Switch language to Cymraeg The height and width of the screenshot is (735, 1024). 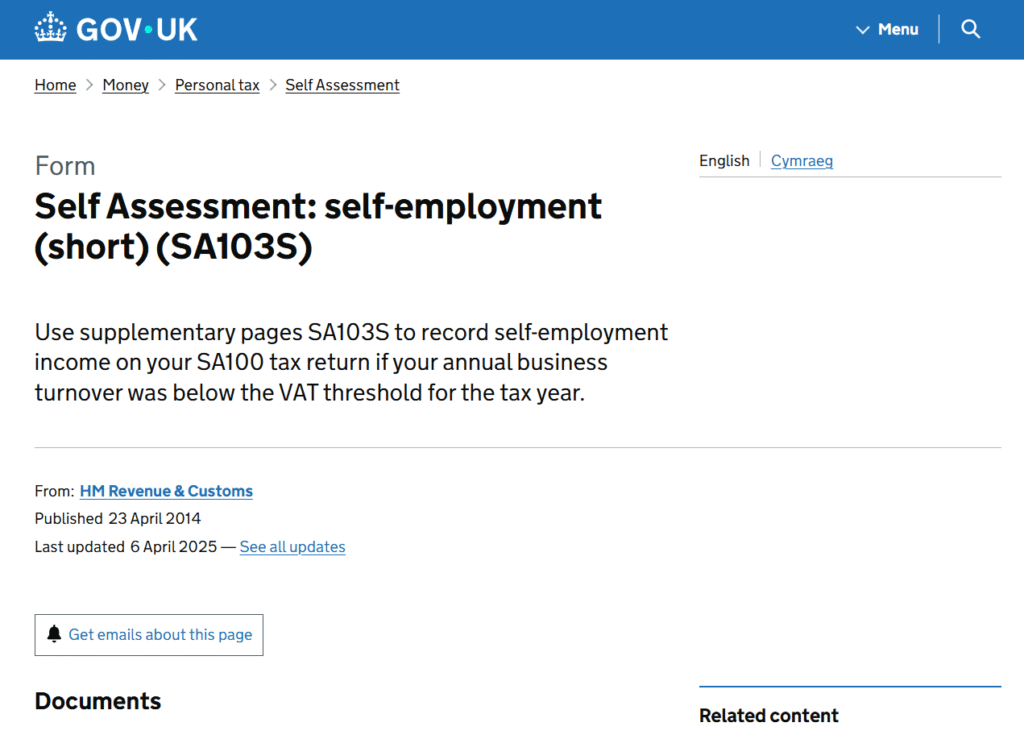(801, 161)
